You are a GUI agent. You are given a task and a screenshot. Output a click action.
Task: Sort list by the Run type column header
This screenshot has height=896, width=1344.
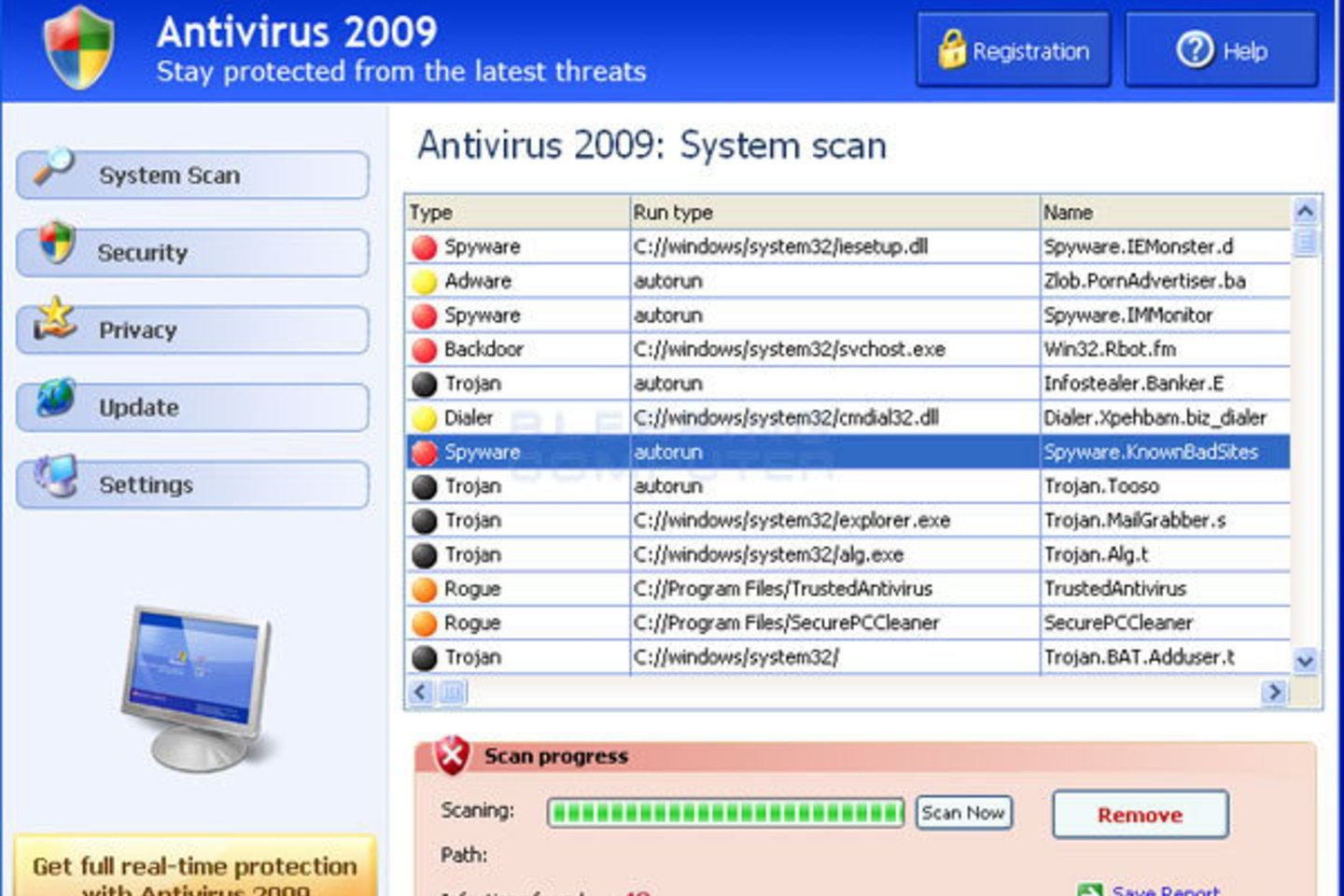pyautogui.click(x=835, y=213)
